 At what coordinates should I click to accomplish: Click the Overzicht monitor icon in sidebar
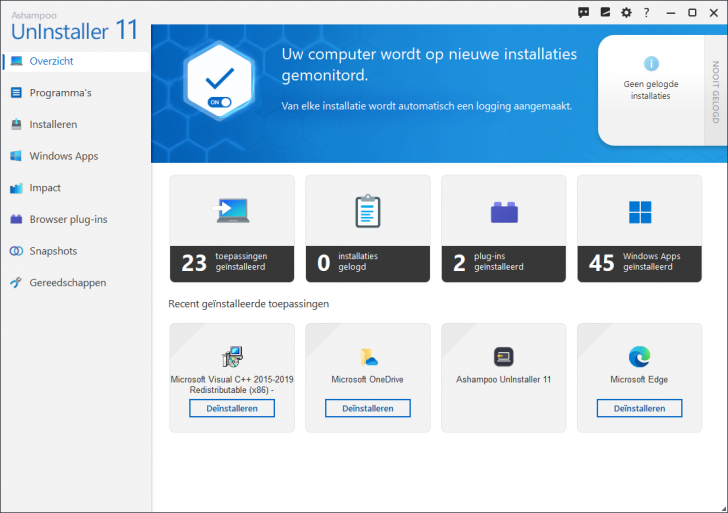point(16,61)
